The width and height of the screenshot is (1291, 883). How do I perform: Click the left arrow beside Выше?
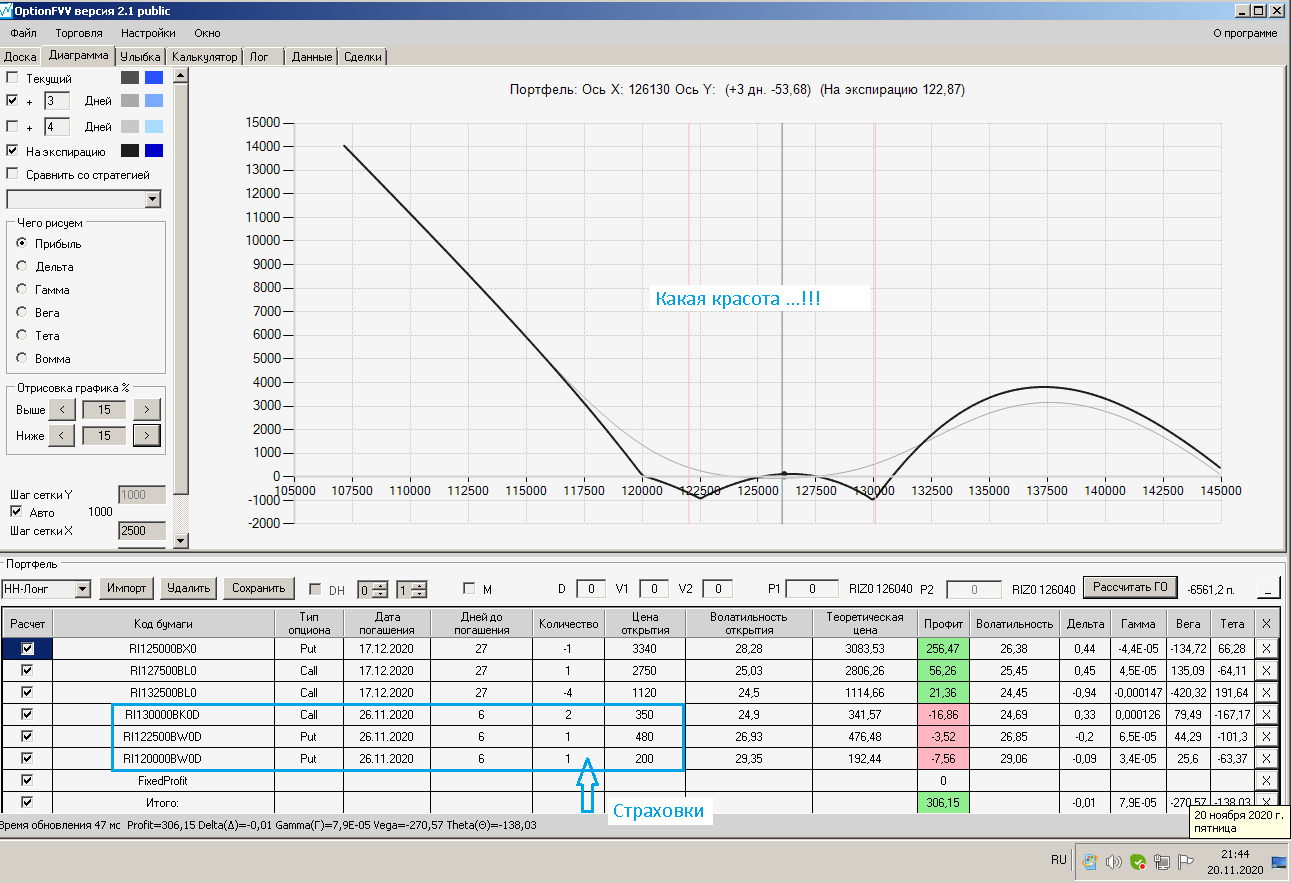62,409
